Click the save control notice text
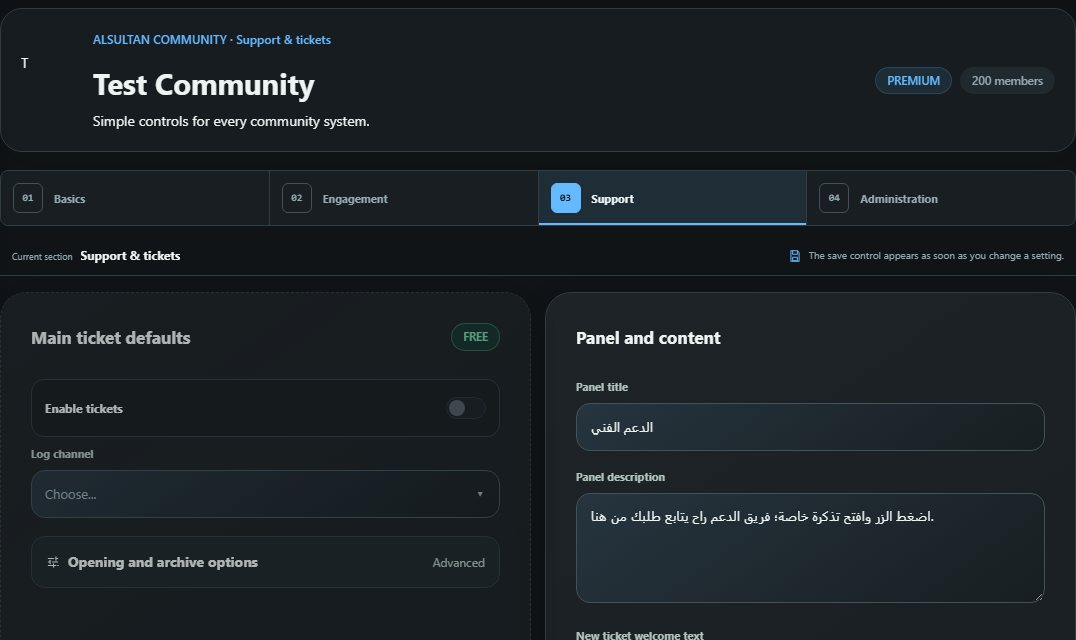 pos(936,256)
